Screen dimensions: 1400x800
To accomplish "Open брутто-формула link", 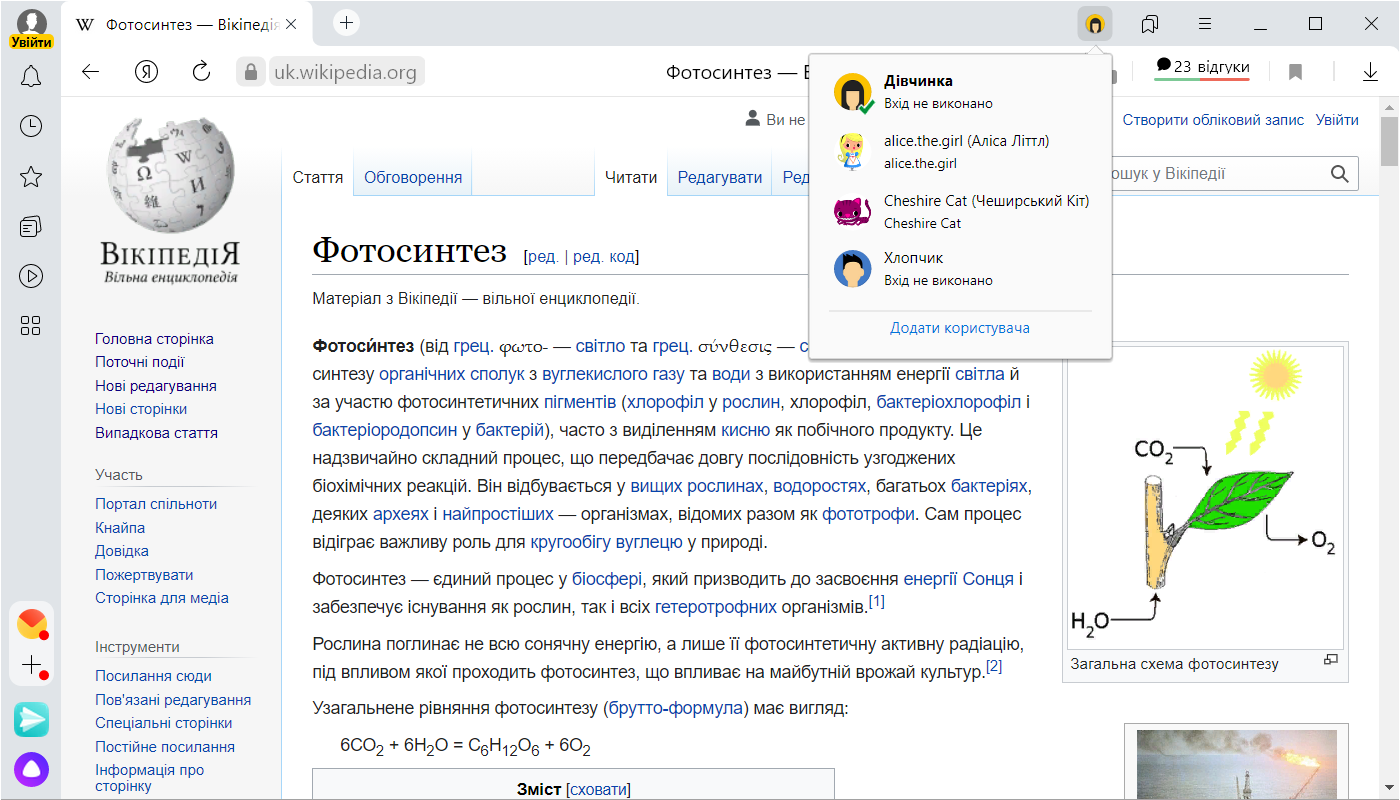I will click(675, 709).
